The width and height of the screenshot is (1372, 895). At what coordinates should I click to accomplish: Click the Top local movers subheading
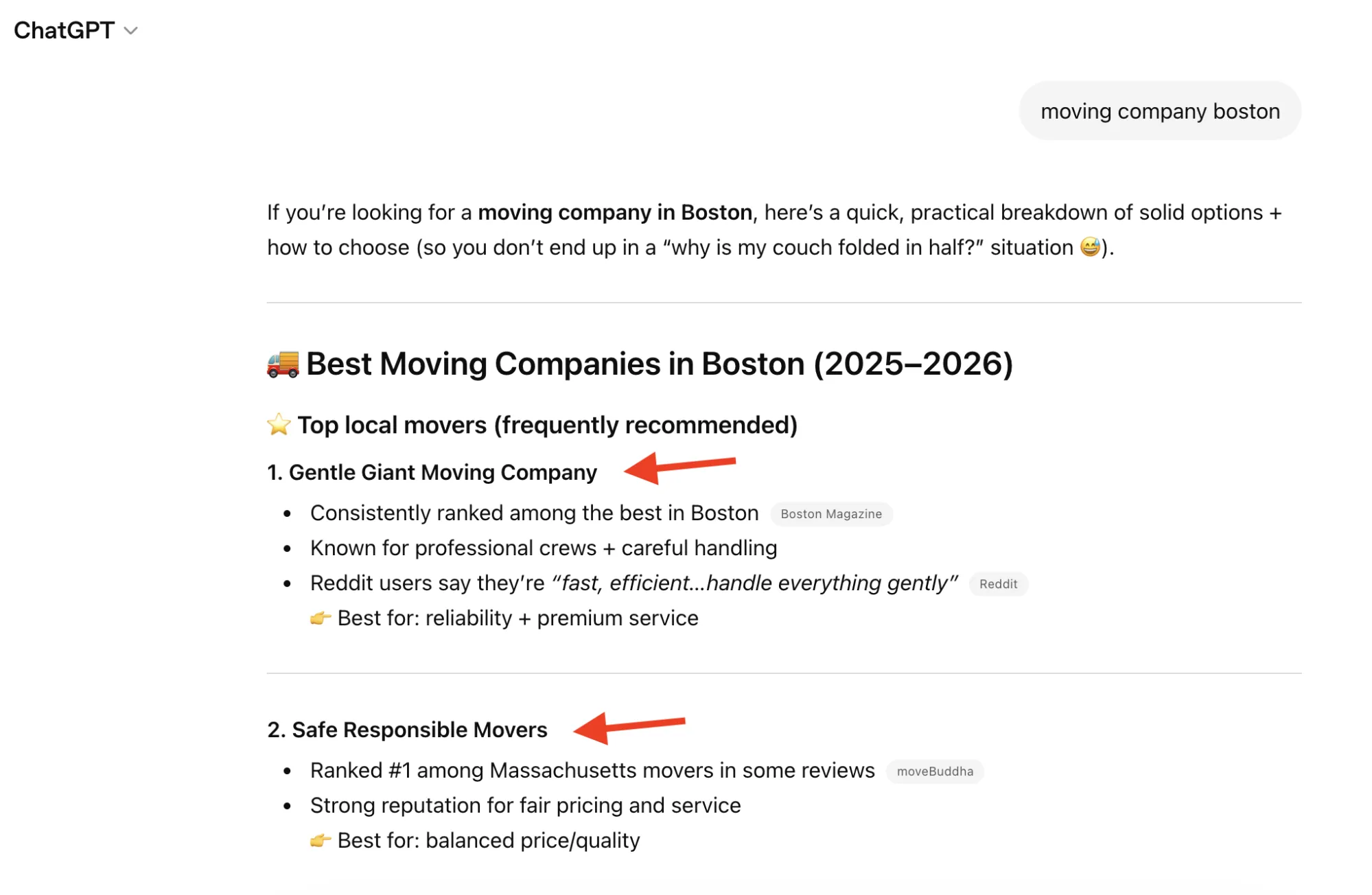[546, 425]
